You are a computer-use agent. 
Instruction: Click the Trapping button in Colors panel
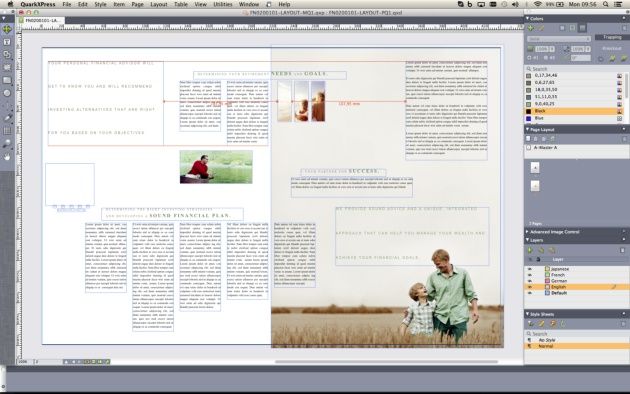pyautogui.click(x=612, y=37)
